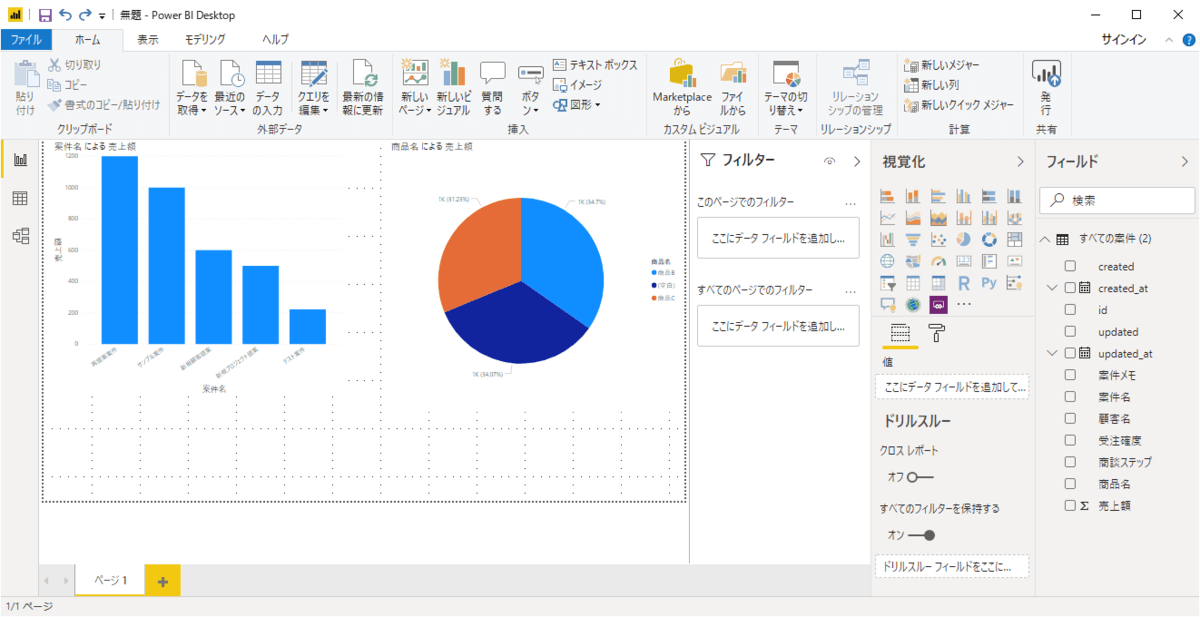
Task: Click the フィールド search box
Action: [1117, 200]
